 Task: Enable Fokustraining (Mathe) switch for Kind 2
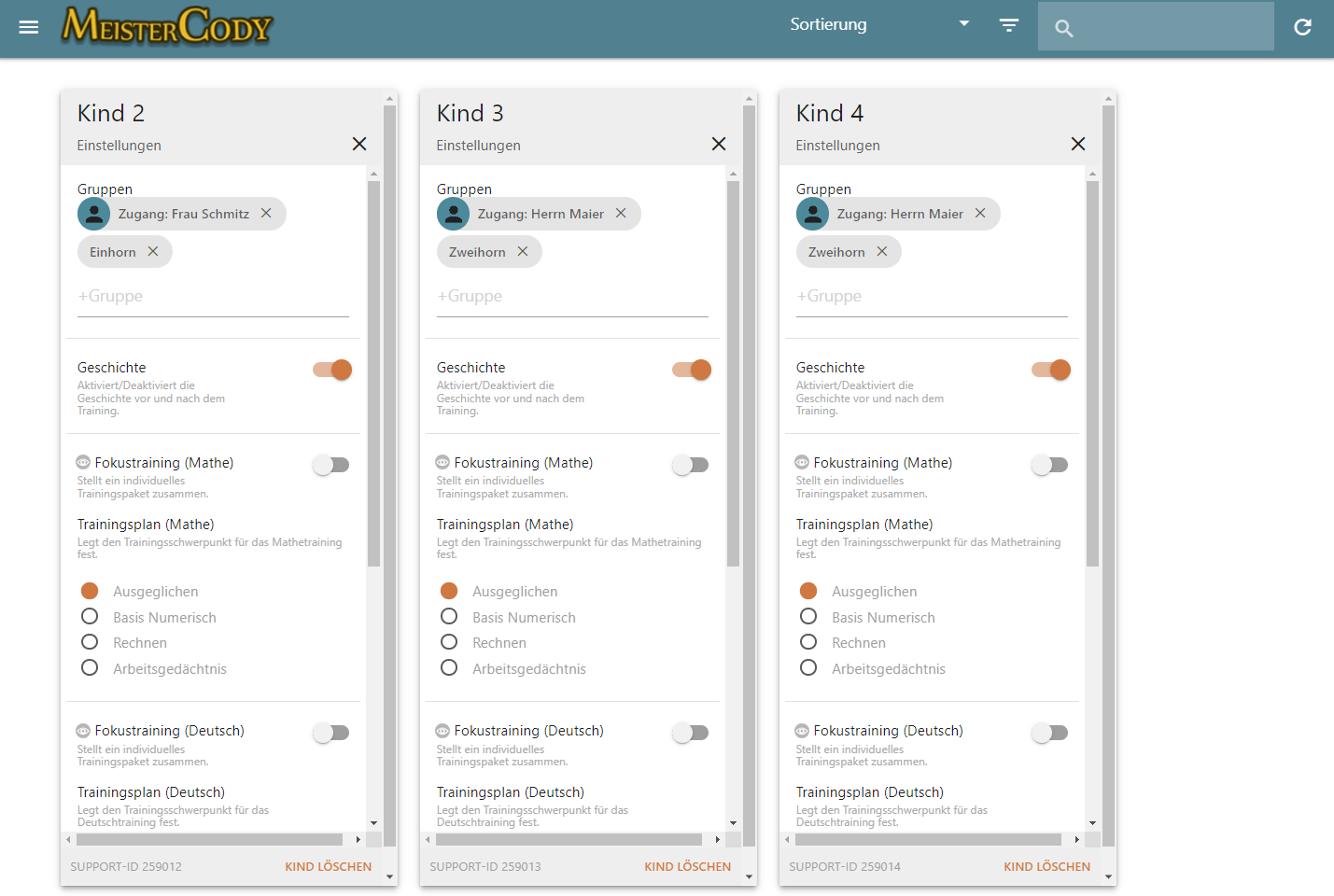(x=331, y=465)
